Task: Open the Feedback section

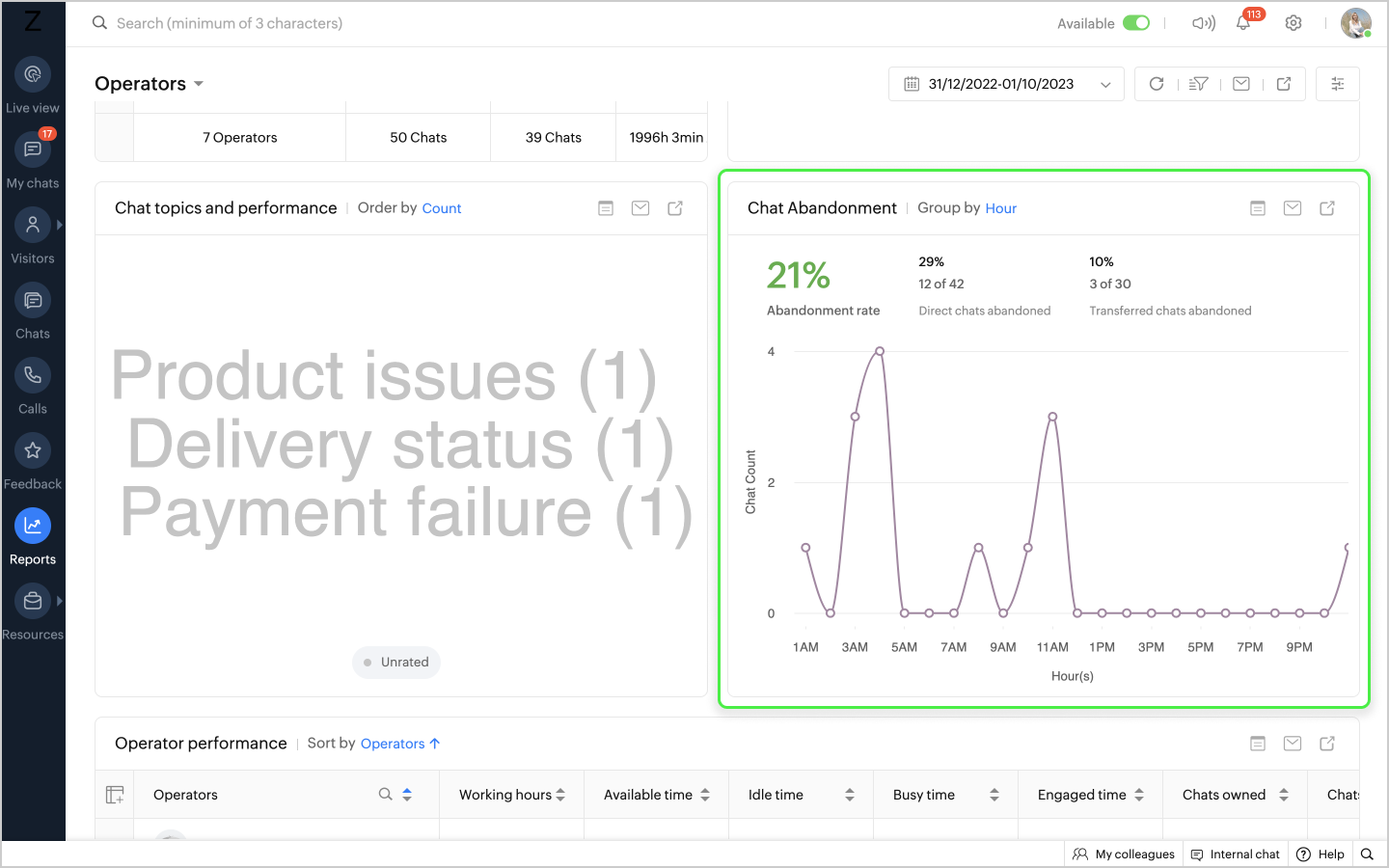Action: click(x=33, y=450)
